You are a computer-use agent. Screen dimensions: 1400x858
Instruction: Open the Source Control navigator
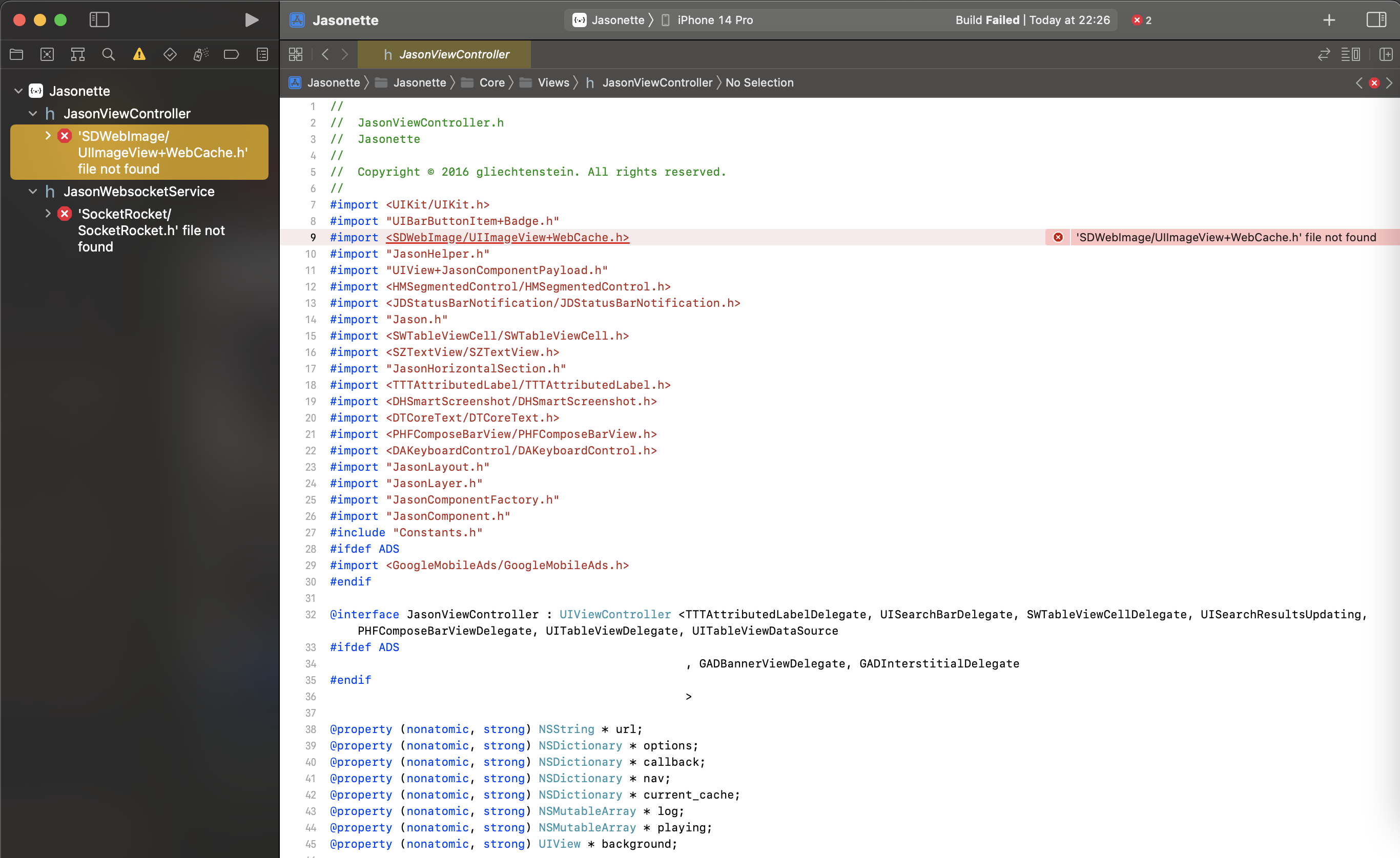click(47, 54)
